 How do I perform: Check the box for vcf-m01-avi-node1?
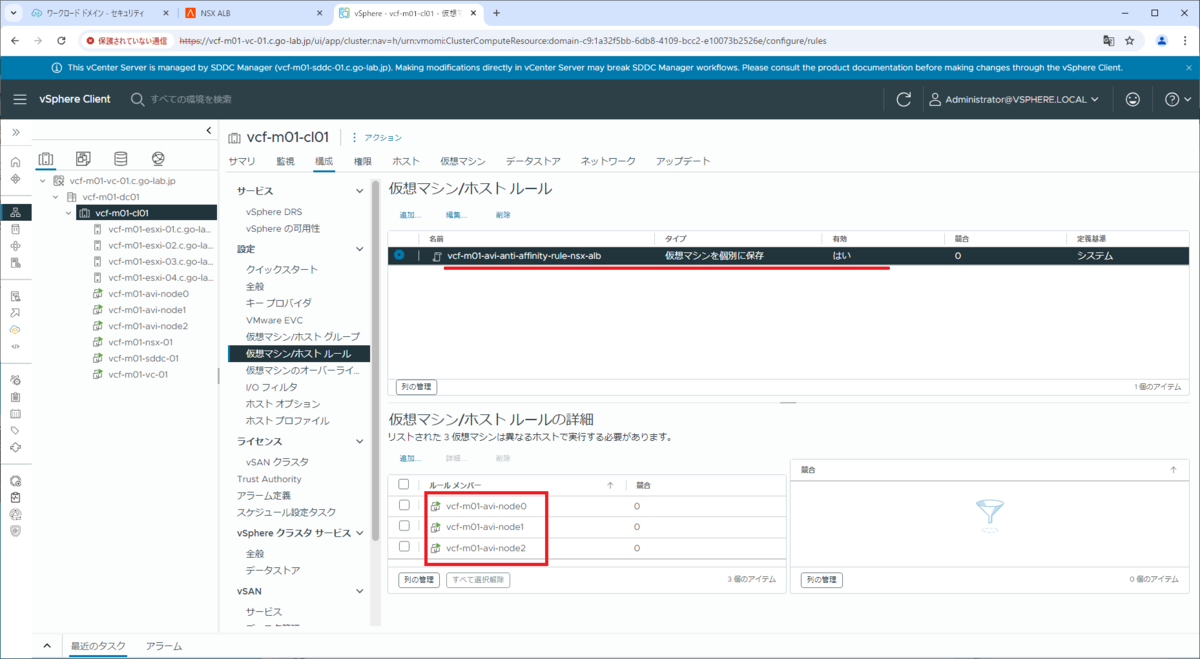pyautogui.click(x=404, y=525)
